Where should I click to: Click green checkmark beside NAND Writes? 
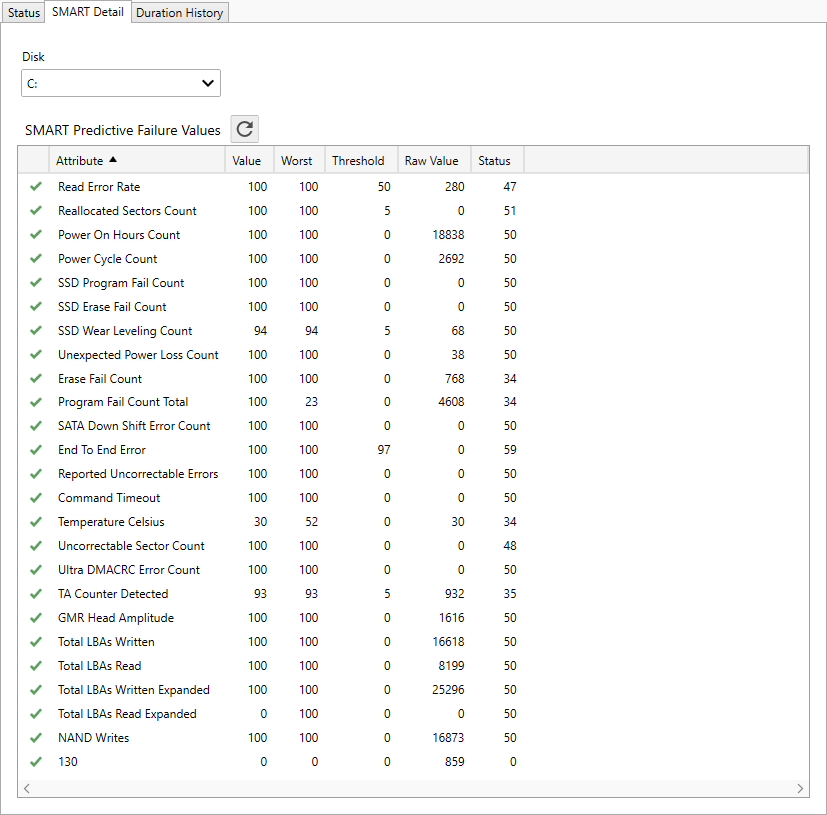36,738
